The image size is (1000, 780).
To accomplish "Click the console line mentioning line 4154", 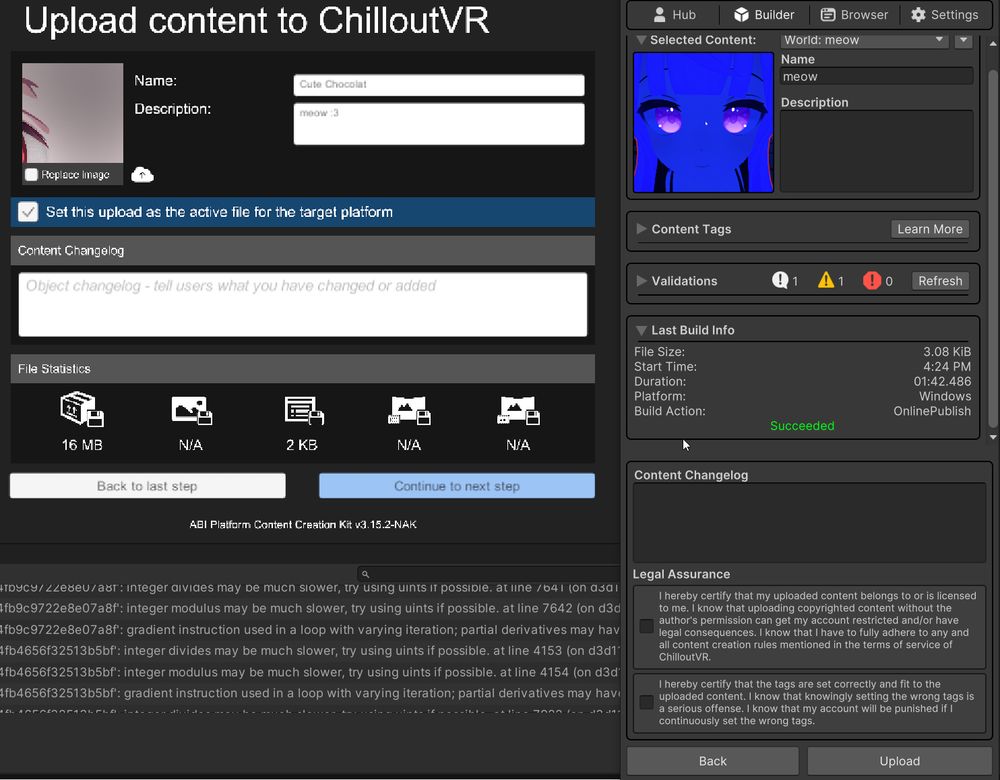I will [310, 672].
